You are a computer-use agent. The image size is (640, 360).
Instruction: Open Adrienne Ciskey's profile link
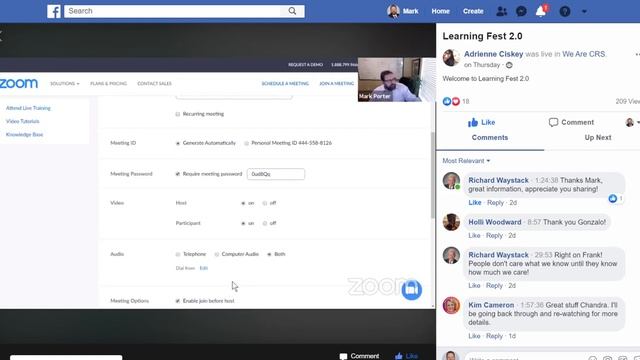pyautogui.click(x=493, y=54)
